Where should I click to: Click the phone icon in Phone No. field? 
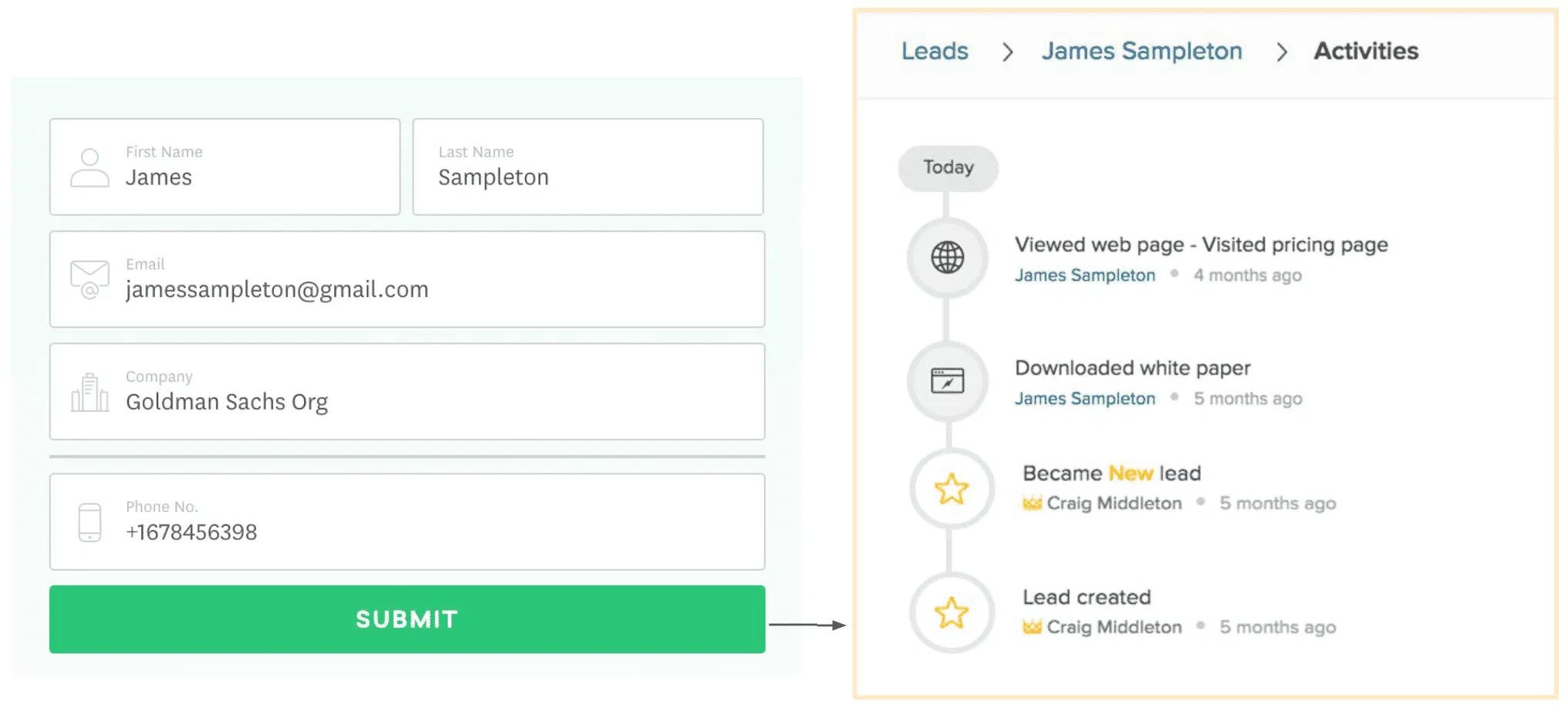coord(90,522)
